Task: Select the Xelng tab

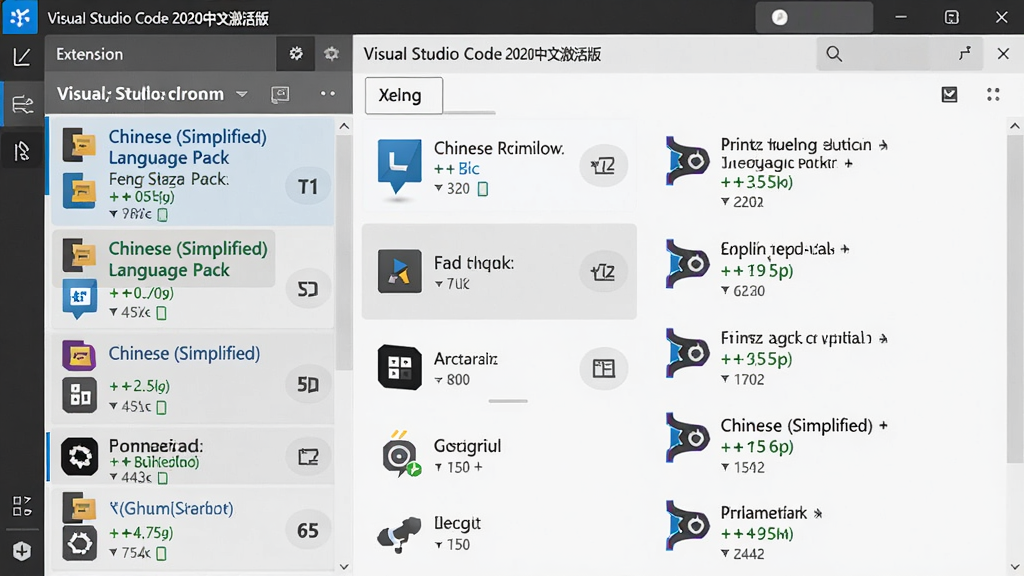Action: tap(404, 95)
